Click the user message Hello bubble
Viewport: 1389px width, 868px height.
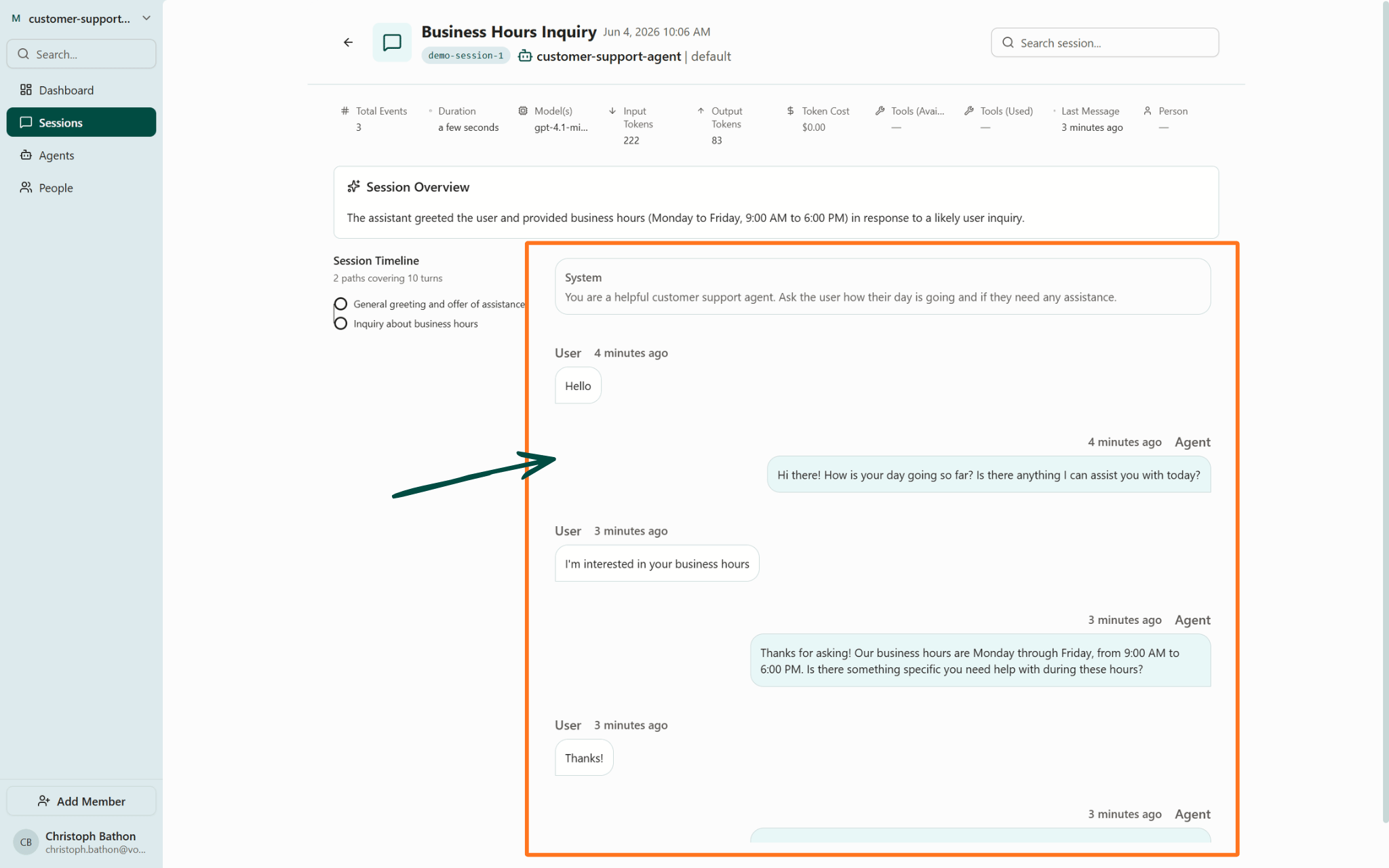(x=578, y=385)
